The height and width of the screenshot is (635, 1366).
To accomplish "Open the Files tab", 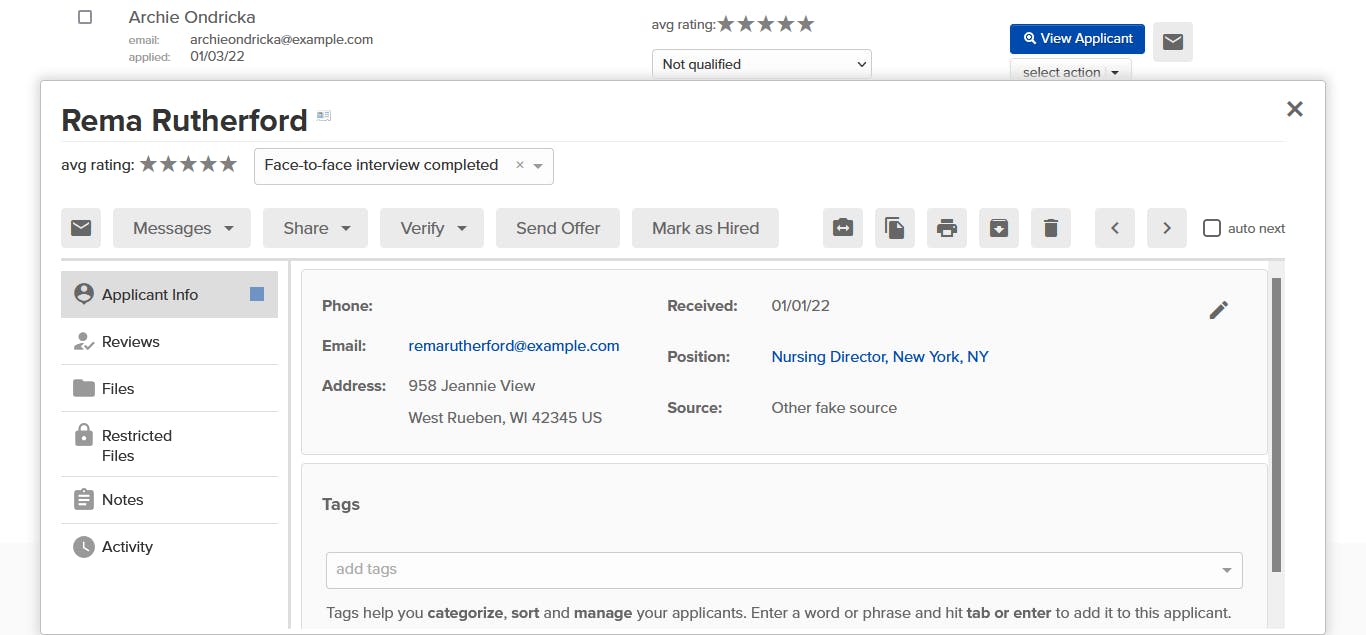I will (x=169, y=388).
